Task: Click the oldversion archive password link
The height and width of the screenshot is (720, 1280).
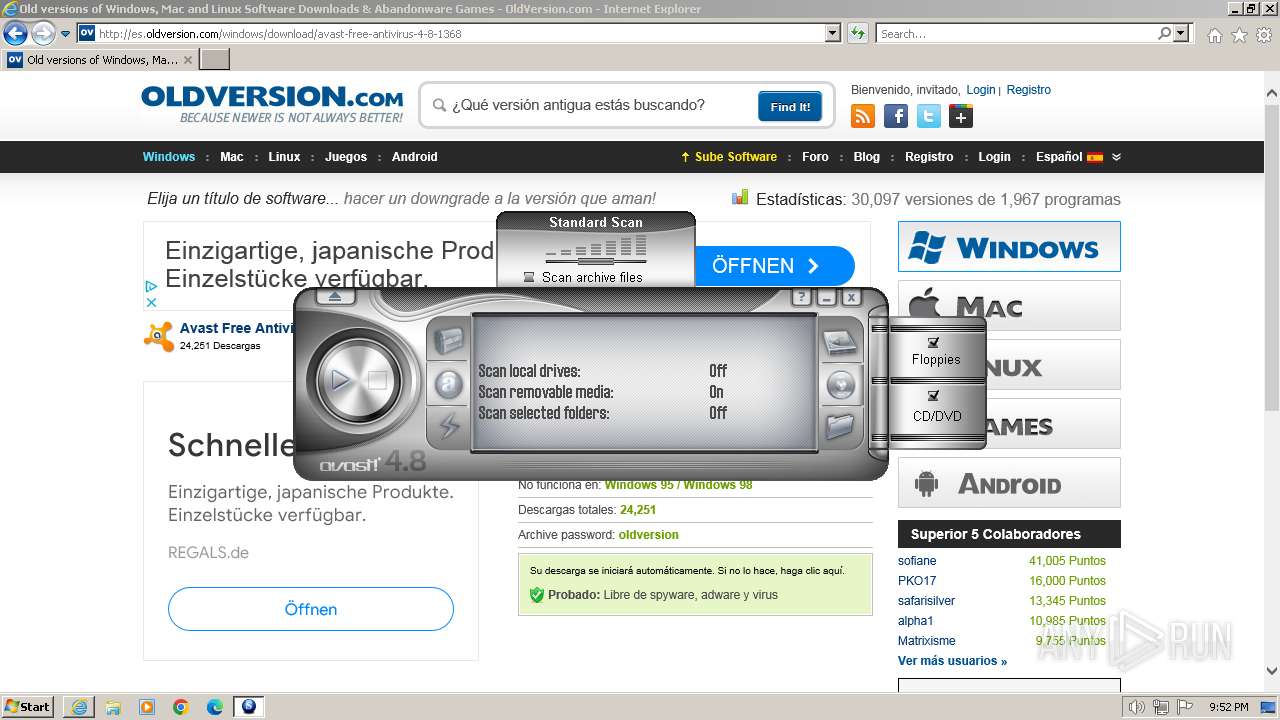Action: click(648, 535)
